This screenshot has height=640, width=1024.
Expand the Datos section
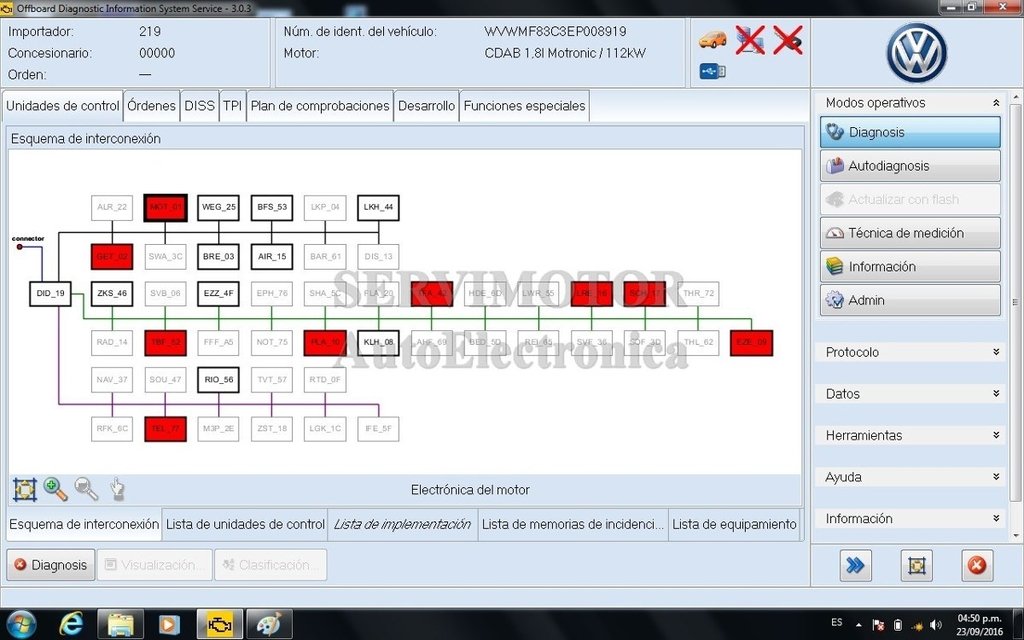point(995,394)
